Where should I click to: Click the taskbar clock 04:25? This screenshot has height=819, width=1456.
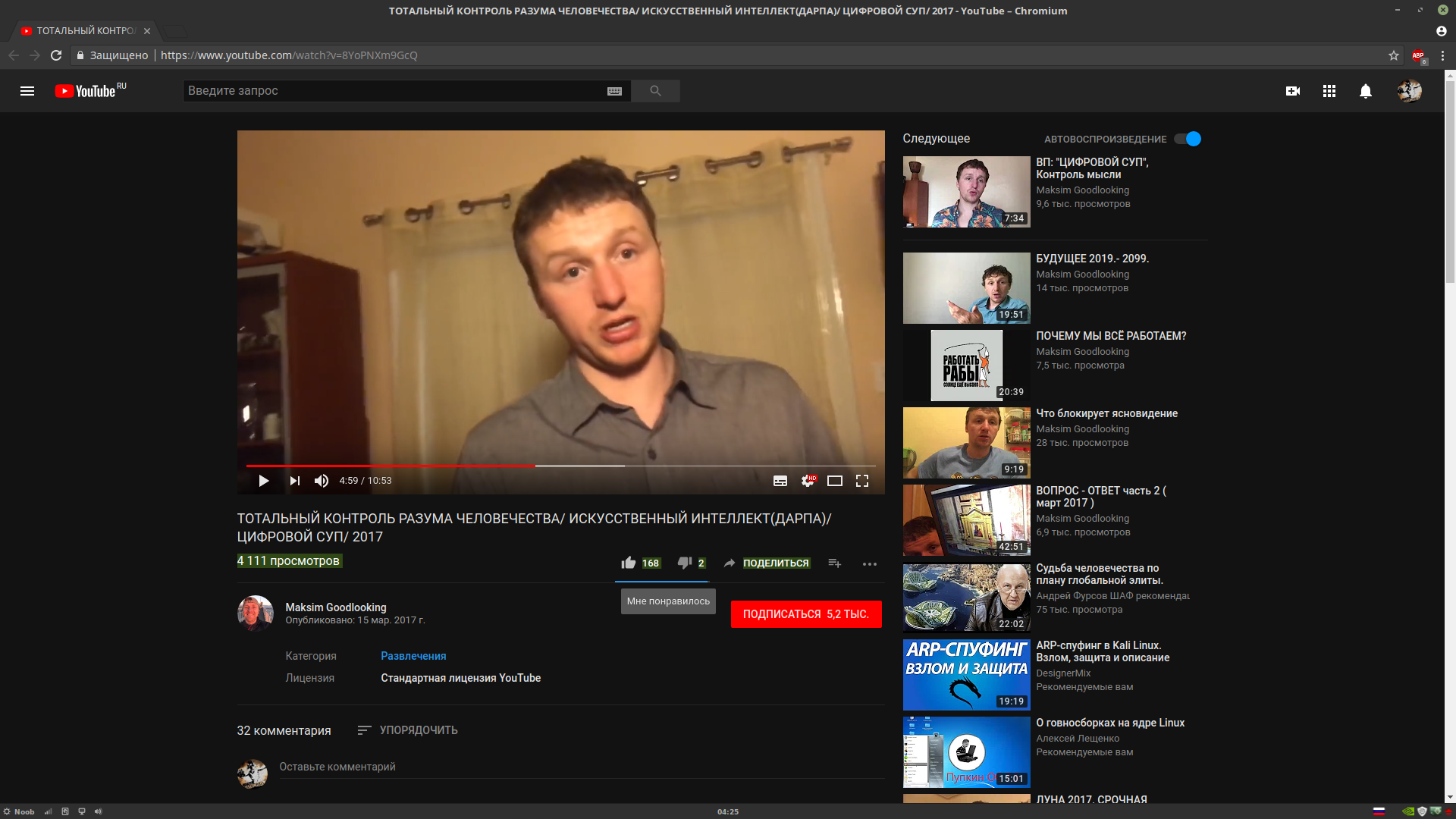click(728, 811)
